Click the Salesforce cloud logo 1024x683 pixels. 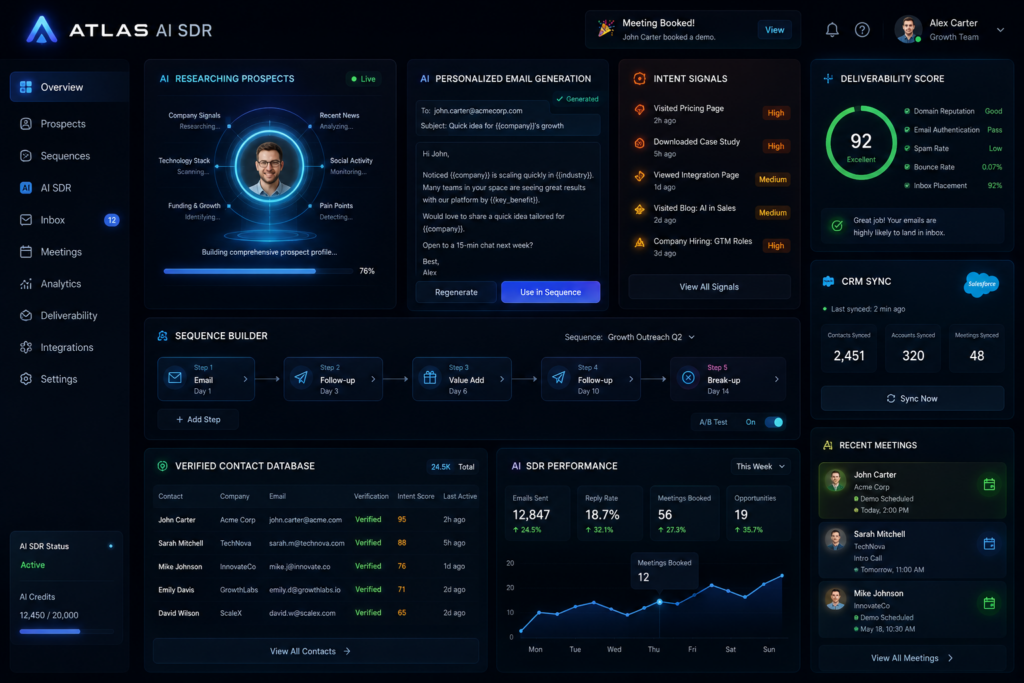981,284
